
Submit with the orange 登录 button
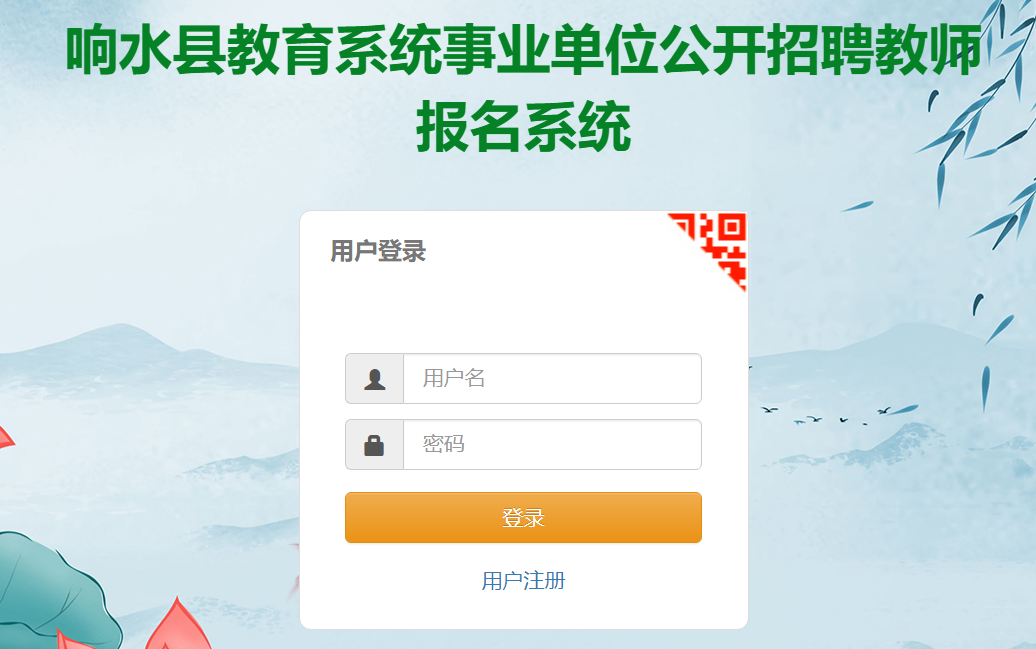(523, 517)
